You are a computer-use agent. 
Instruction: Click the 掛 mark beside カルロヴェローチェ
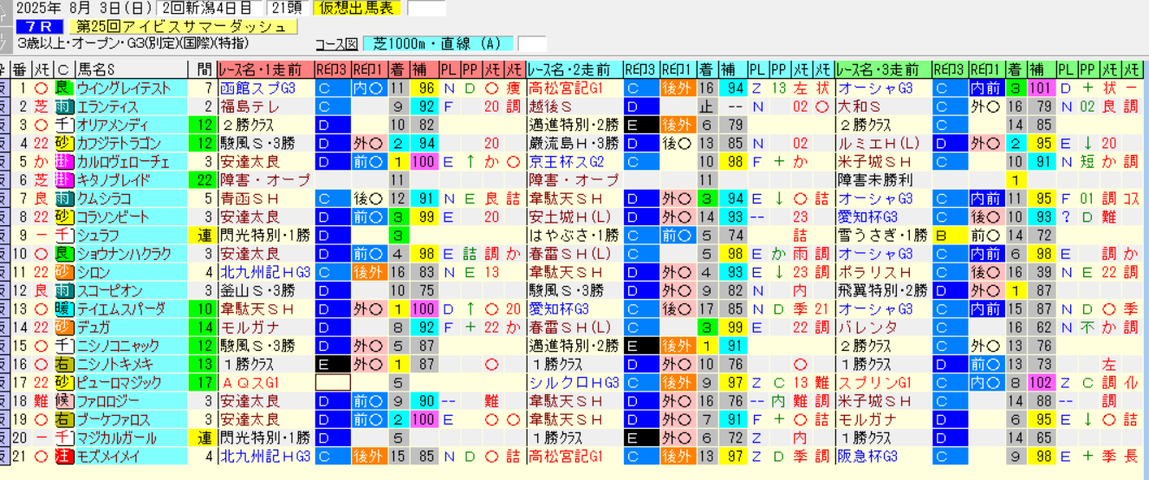pos(64,161)
